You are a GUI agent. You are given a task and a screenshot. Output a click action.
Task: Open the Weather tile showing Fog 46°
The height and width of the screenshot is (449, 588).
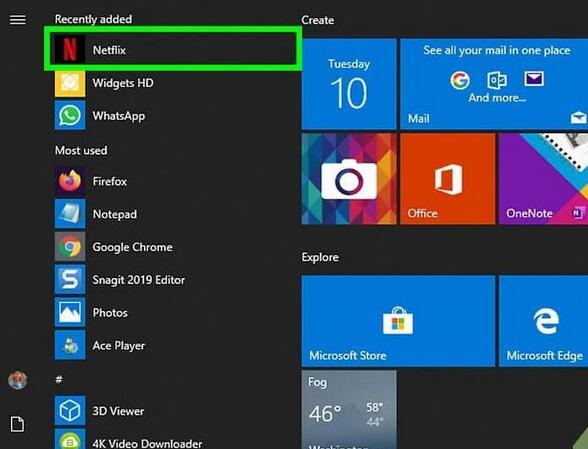tap(349, 410)
